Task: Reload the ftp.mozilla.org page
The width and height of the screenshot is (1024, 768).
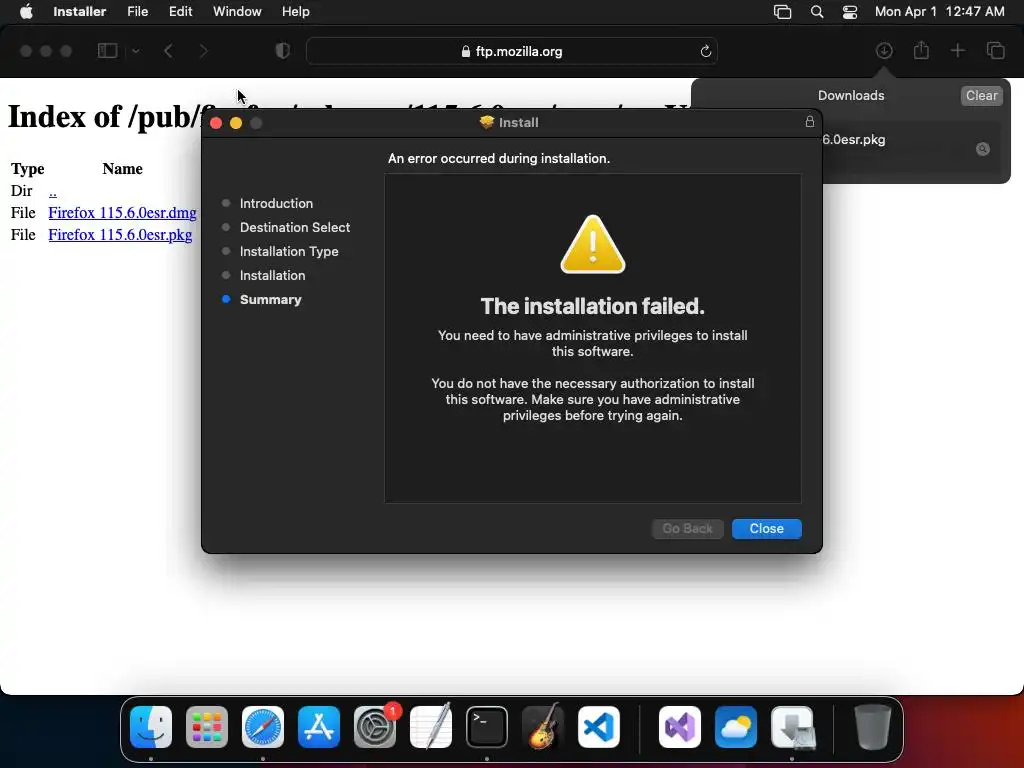Action: (705, 51)
